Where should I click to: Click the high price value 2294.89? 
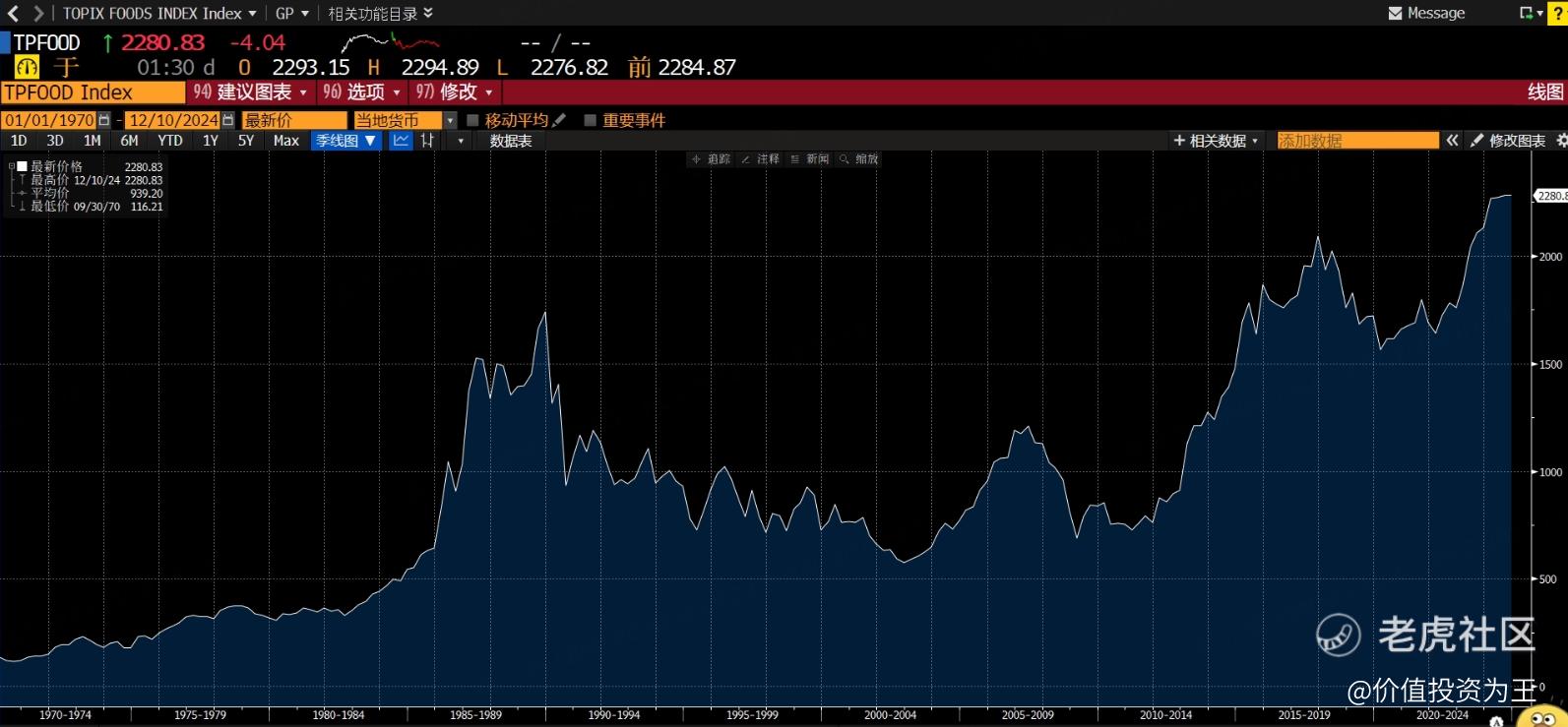[440, 67]
